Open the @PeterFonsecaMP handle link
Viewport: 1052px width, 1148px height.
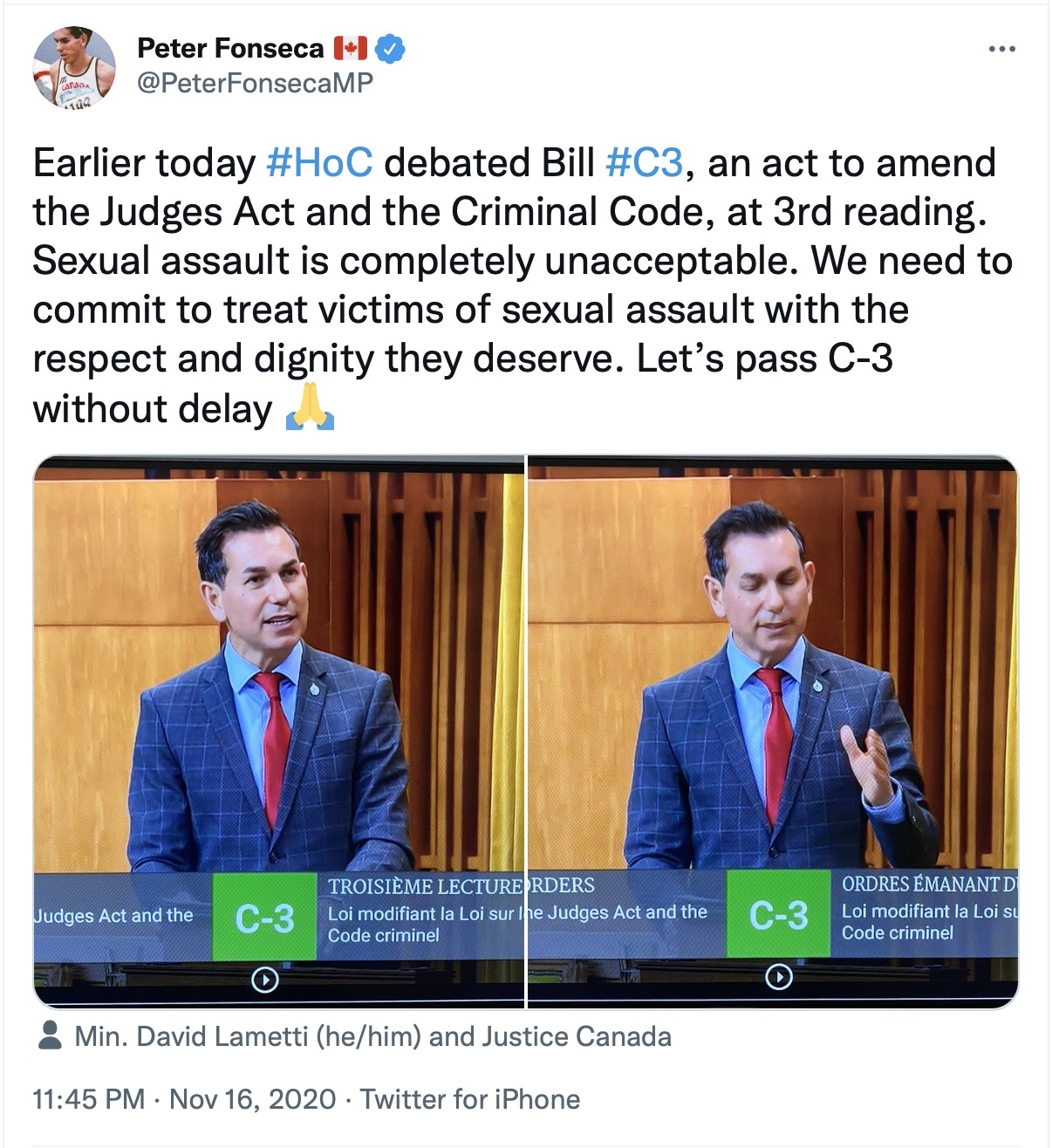click(255, 83)
